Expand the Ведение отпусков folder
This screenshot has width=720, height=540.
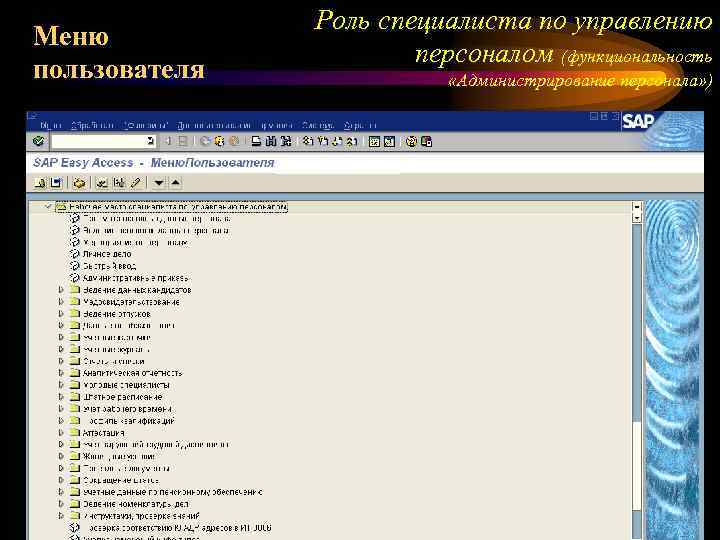point(61,314)
